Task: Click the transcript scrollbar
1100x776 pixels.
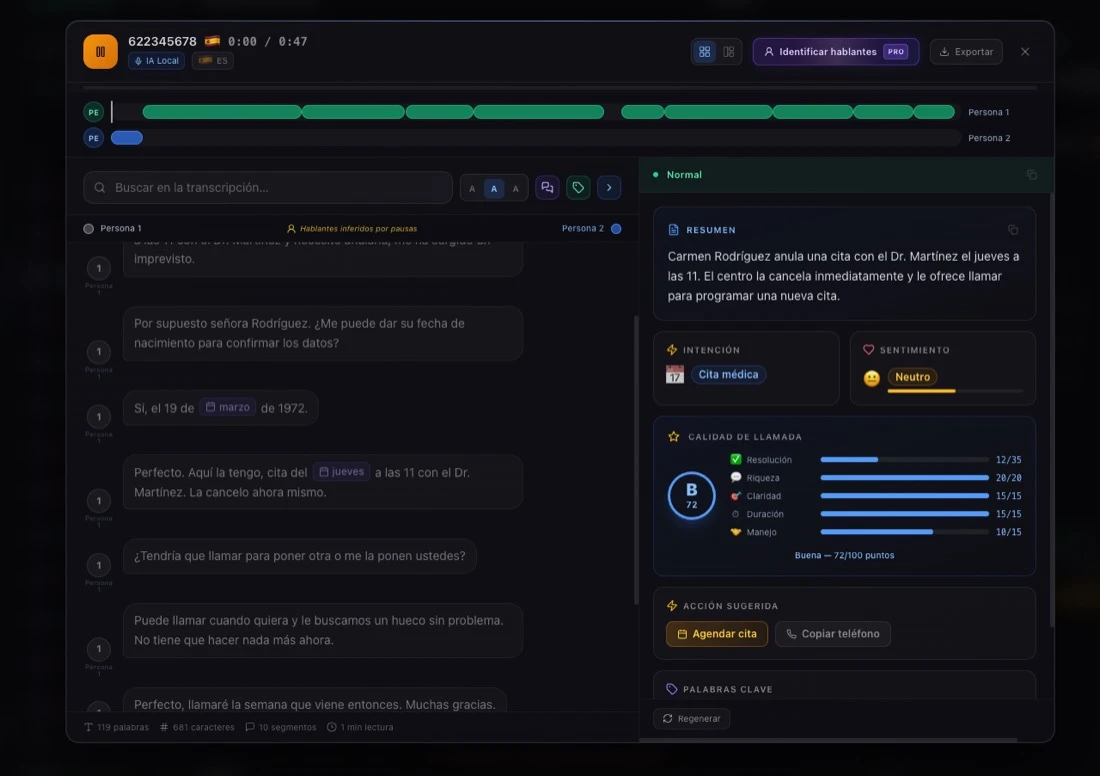Action: click(x=636, y=460)
